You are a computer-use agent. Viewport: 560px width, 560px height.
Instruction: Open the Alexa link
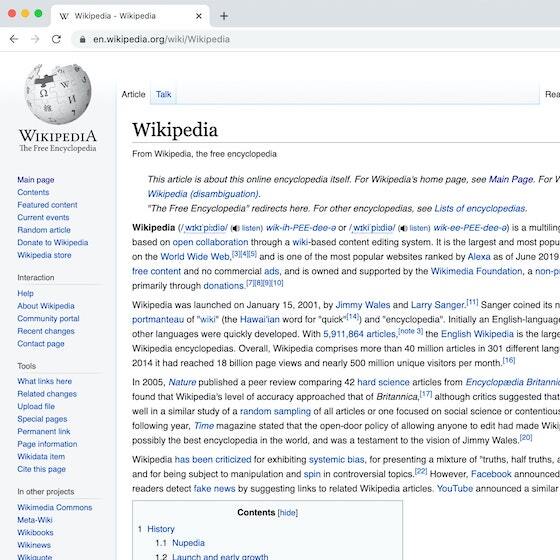pyautogui.click(x=479, y=257)
